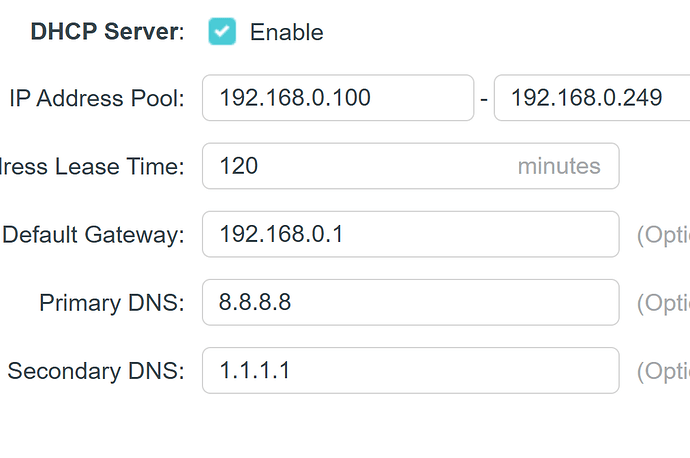The height and width of the screenshot is (458, 690).
Task: Click the Default Gateway label
Action: 94,235
